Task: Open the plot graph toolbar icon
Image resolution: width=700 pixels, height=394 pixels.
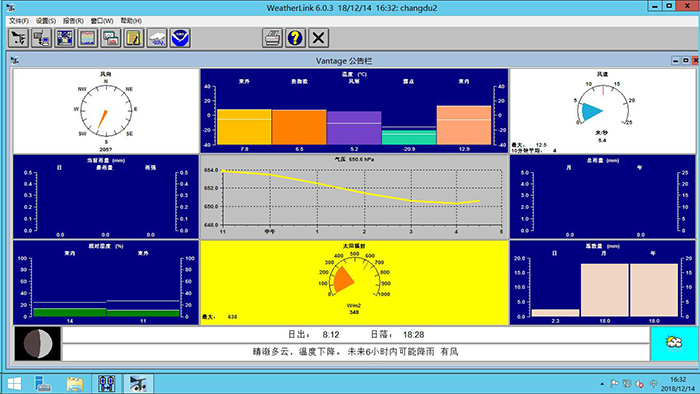Action: point(88,38)
